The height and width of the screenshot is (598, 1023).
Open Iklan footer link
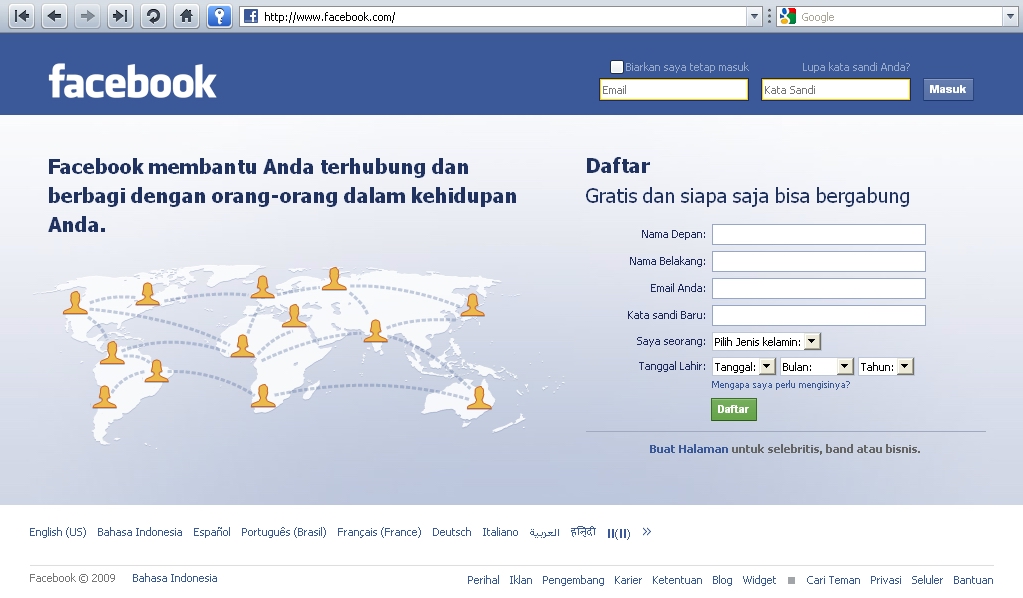click(521, 580)
